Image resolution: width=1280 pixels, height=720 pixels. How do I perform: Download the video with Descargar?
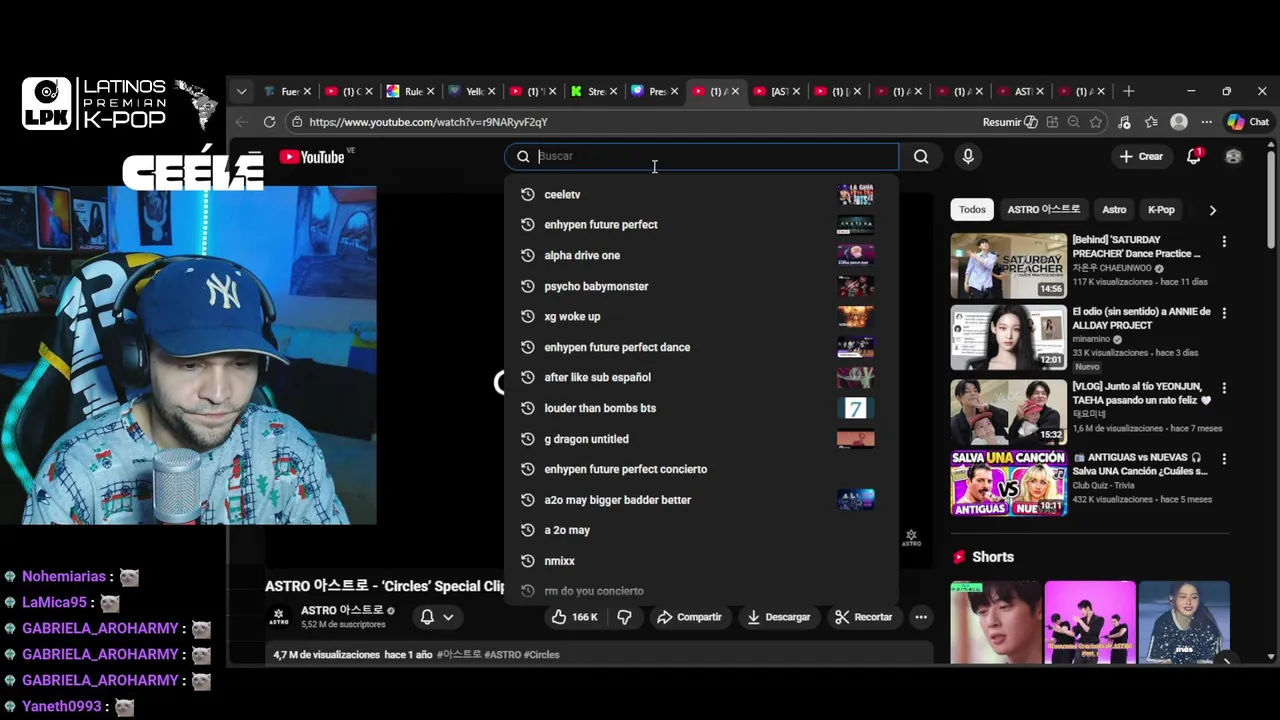tap(779, 617)
